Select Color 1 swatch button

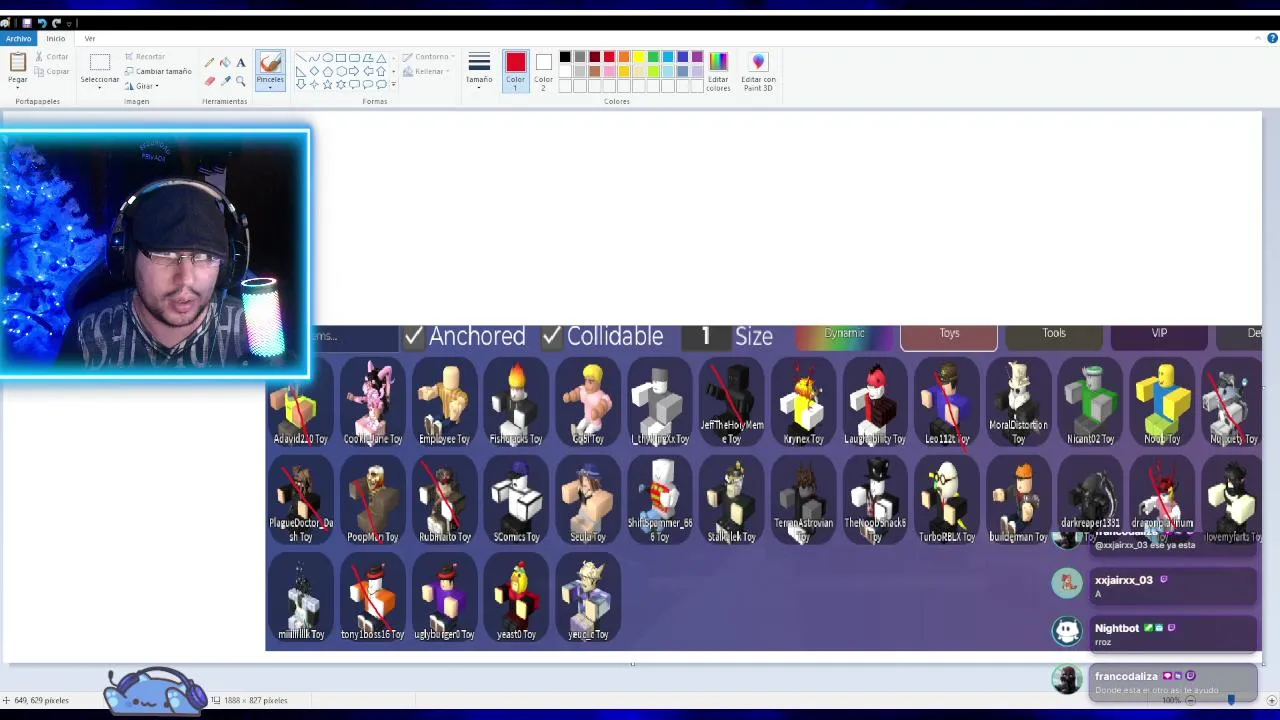click(x=515, y=71)
